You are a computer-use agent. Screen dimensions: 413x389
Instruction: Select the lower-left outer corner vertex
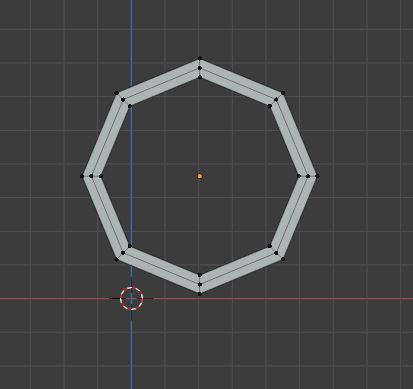click(x=116, y=259)
